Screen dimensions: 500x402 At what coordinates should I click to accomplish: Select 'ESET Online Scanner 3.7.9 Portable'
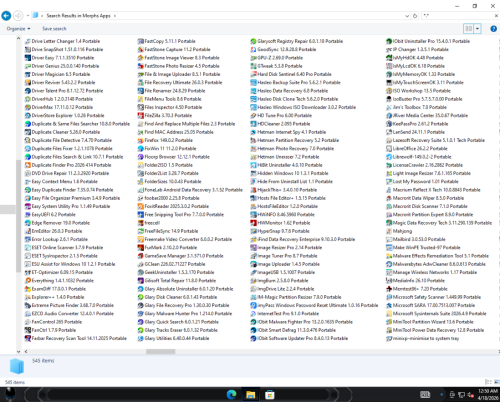[64, 248]
